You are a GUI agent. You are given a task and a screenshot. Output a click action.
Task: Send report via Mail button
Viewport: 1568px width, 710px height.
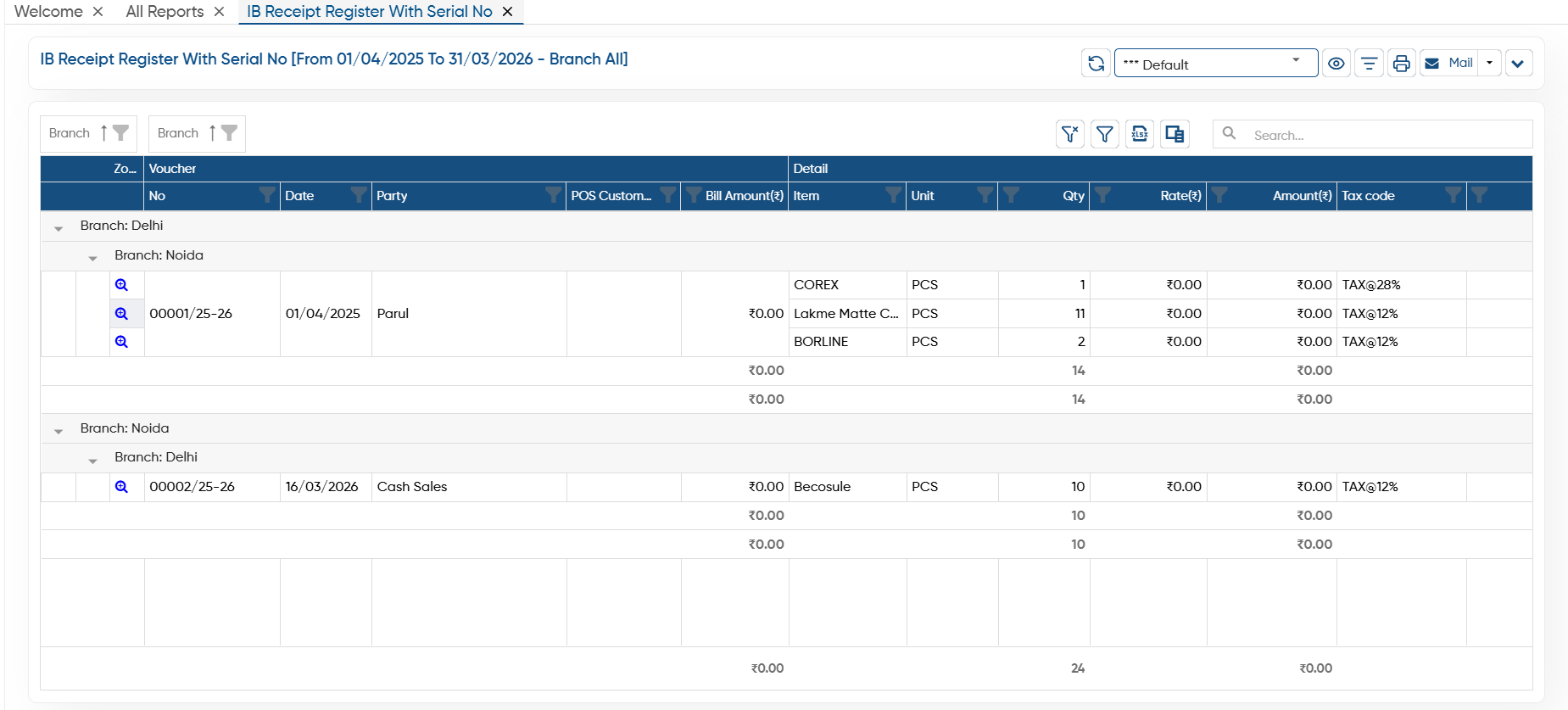coord(1449,64)
